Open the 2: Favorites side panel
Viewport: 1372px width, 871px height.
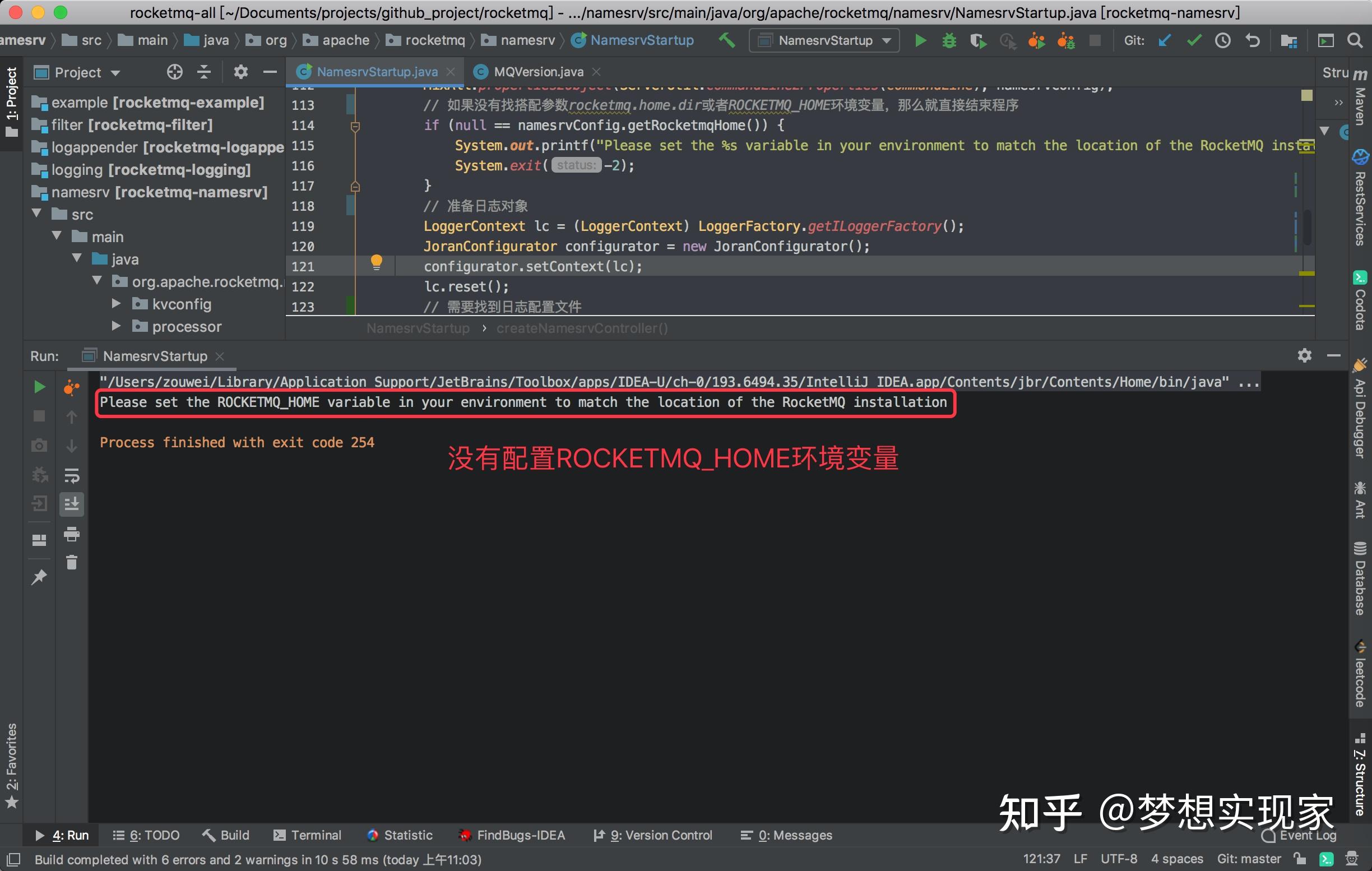pos(12,766)
